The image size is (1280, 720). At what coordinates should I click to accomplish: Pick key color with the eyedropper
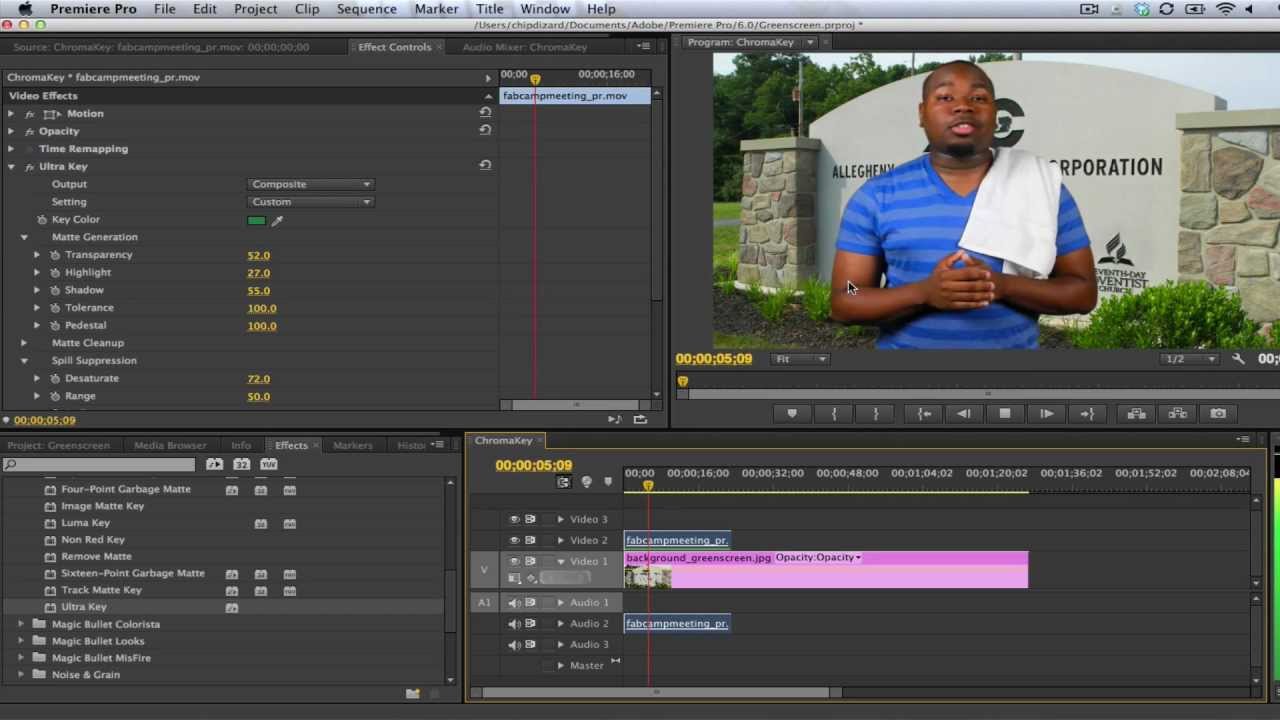coord(277,220)
